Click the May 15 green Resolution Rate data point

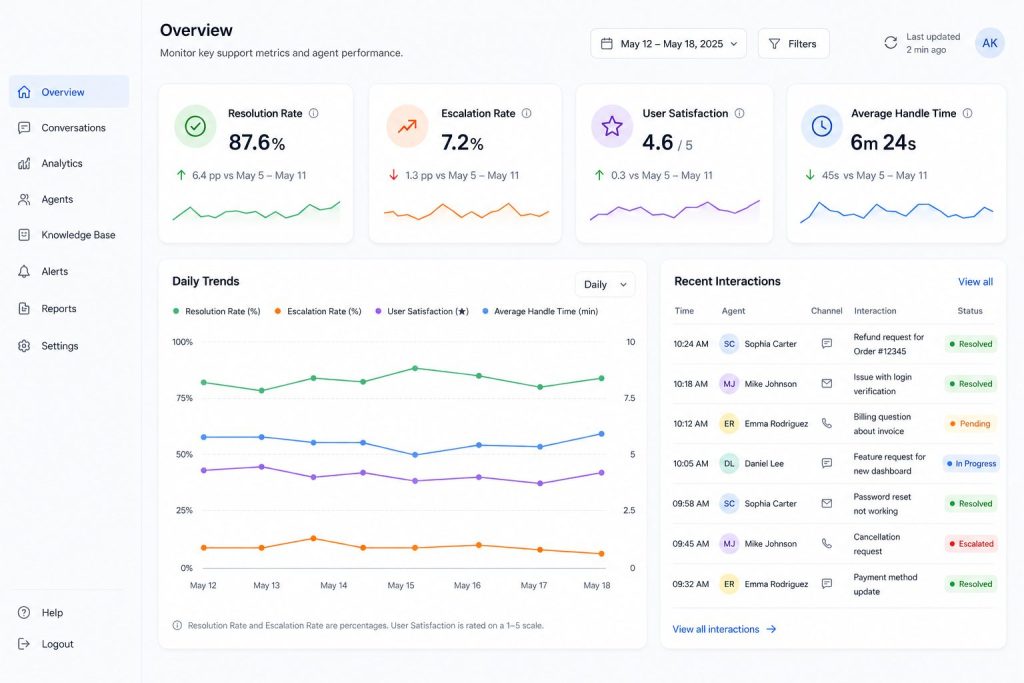click(415, 368)
